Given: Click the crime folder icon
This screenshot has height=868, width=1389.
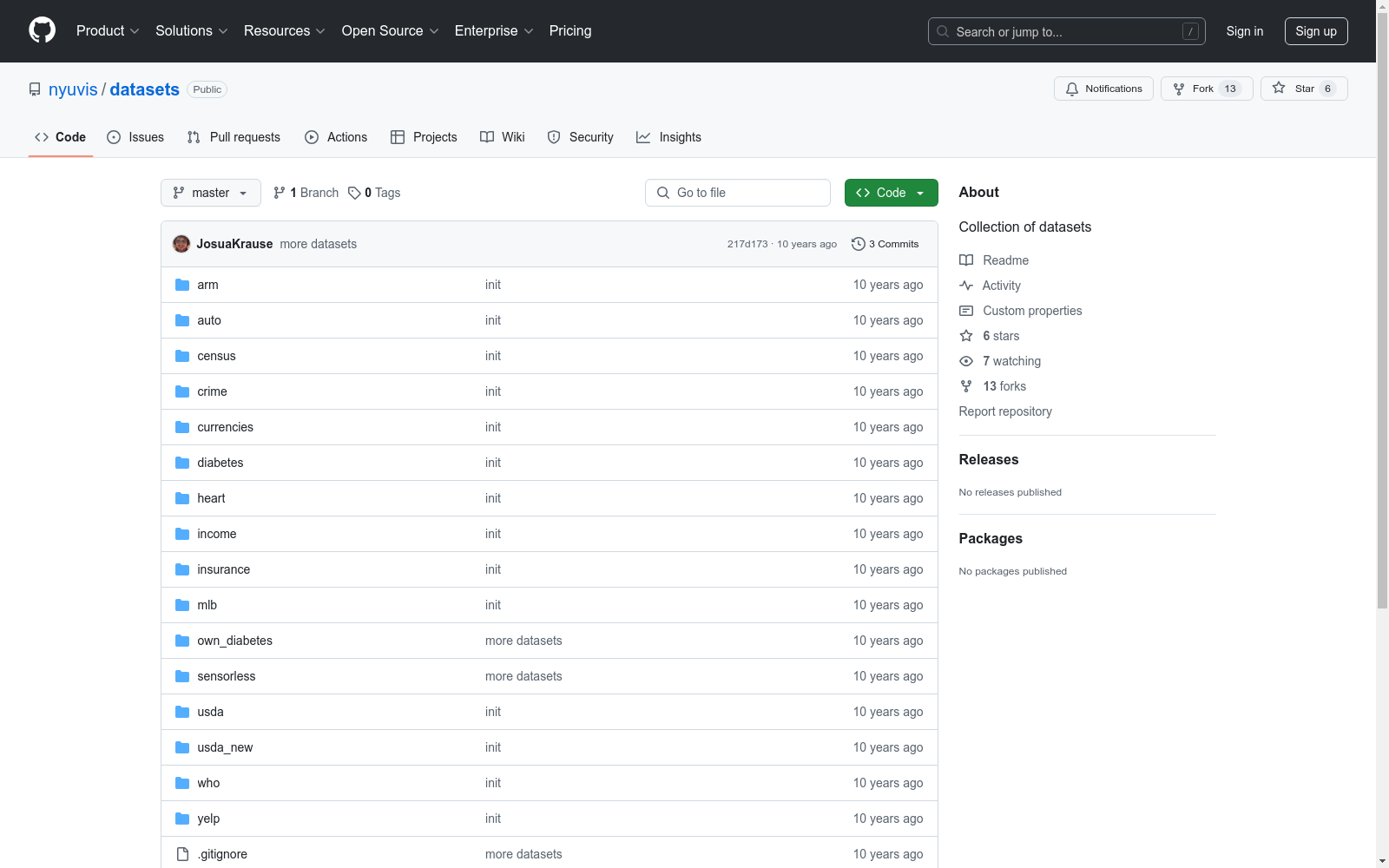Looking at the screenshot, I should [x=182, y=391].
